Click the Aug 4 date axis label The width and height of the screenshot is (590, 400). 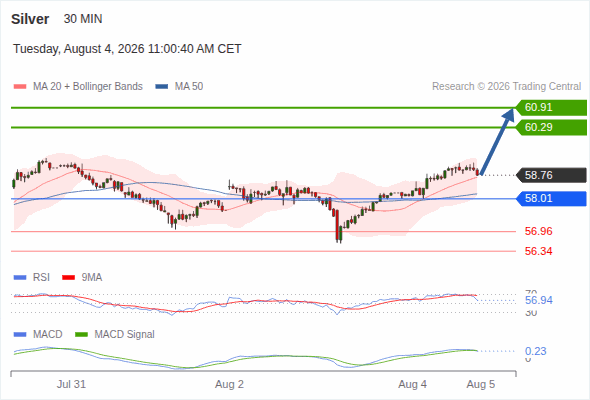pyautogui.click(x=413, y=385)
